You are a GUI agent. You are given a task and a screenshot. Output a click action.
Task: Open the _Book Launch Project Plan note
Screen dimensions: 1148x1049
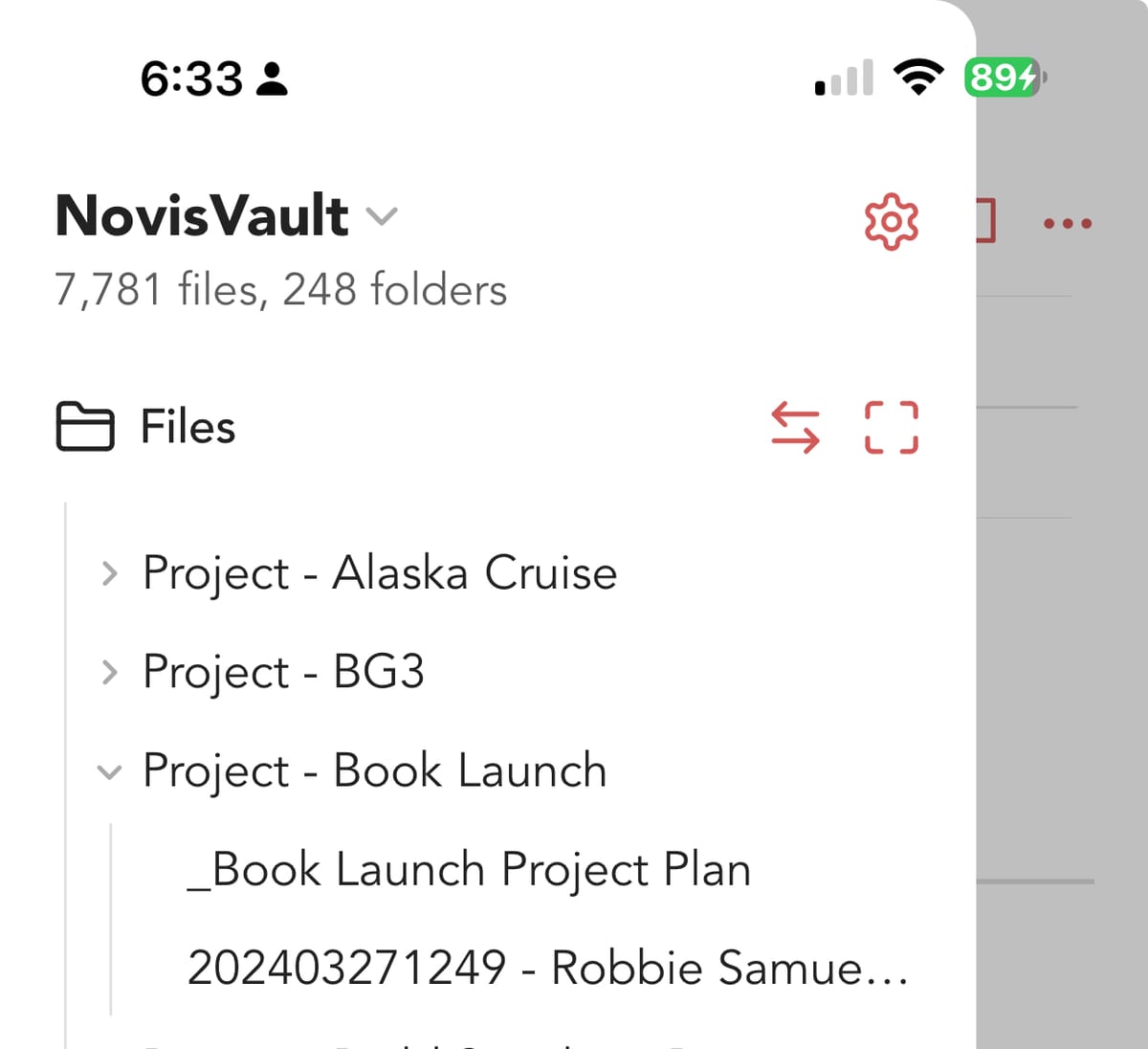[469, 870]
